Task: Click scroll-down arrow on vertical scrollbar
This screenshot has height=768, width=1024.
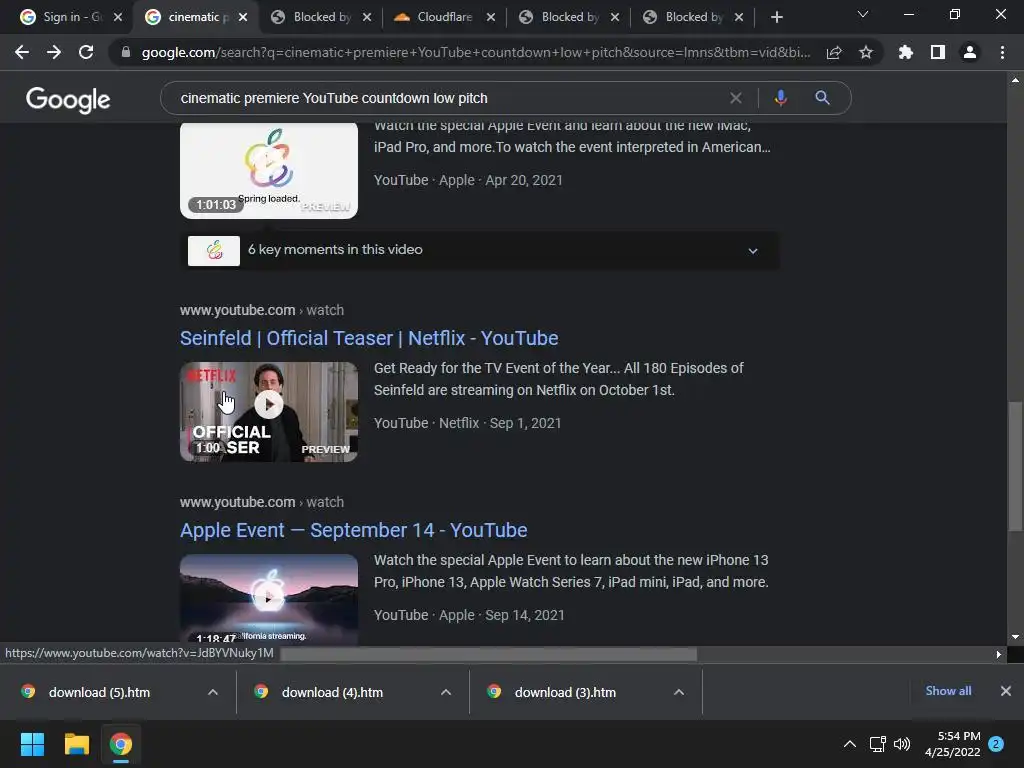Action: click(1015, 637)
